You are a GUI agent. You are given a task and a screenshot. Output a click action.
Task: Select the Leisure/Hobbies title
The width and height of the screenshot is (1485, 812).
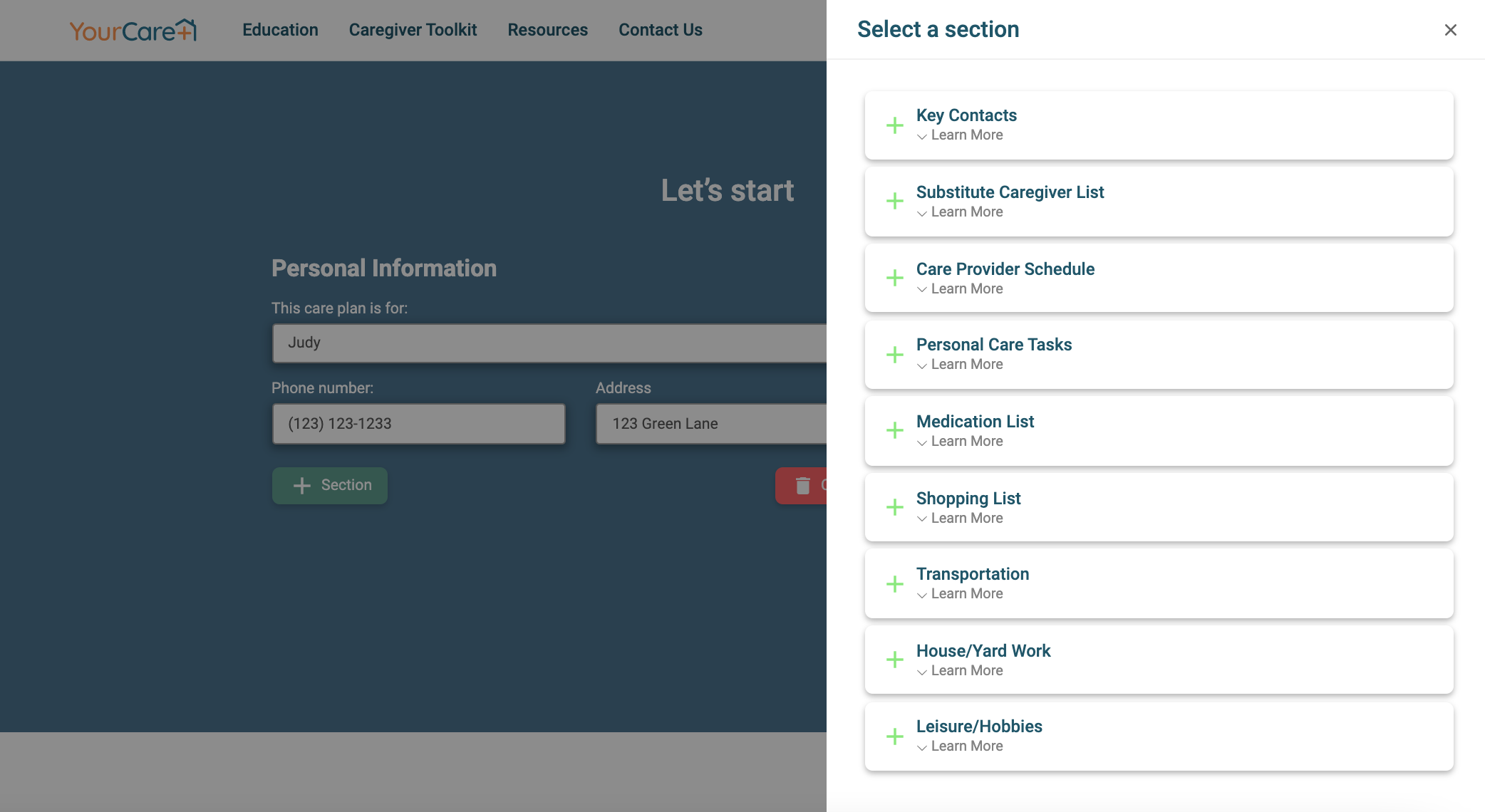979,727
